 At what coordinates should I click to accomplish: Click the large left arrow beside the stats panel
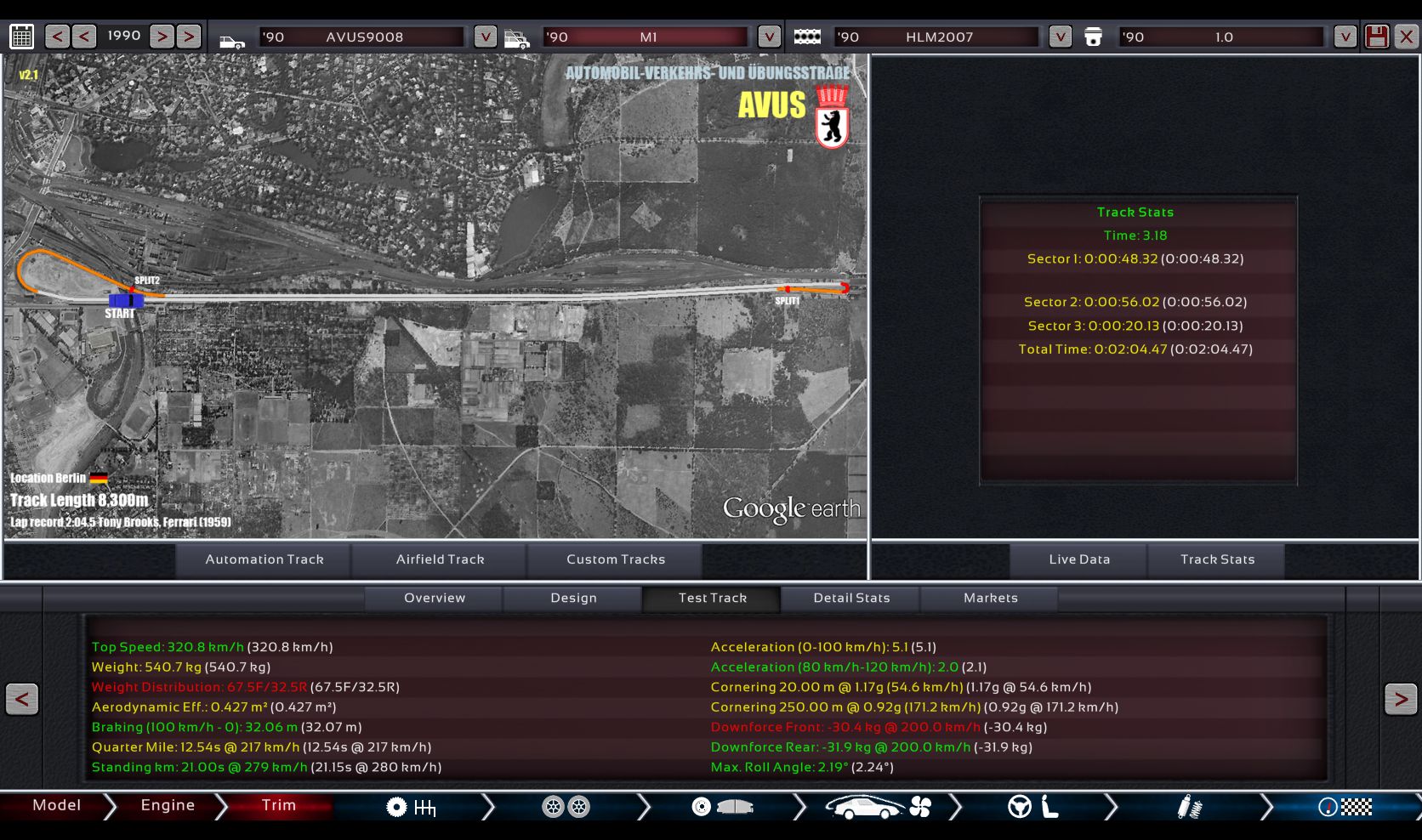pyautogui.click(x=22, y=700)
